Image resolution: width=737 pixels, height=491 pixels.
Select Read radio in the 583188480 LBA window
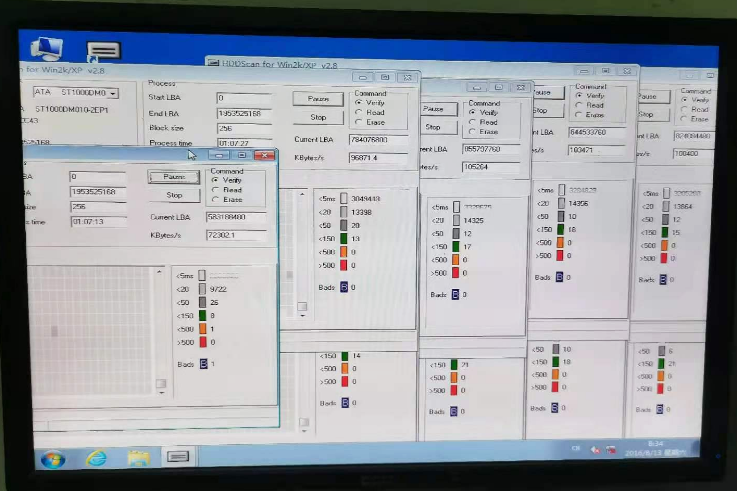(x=215, y=190)
